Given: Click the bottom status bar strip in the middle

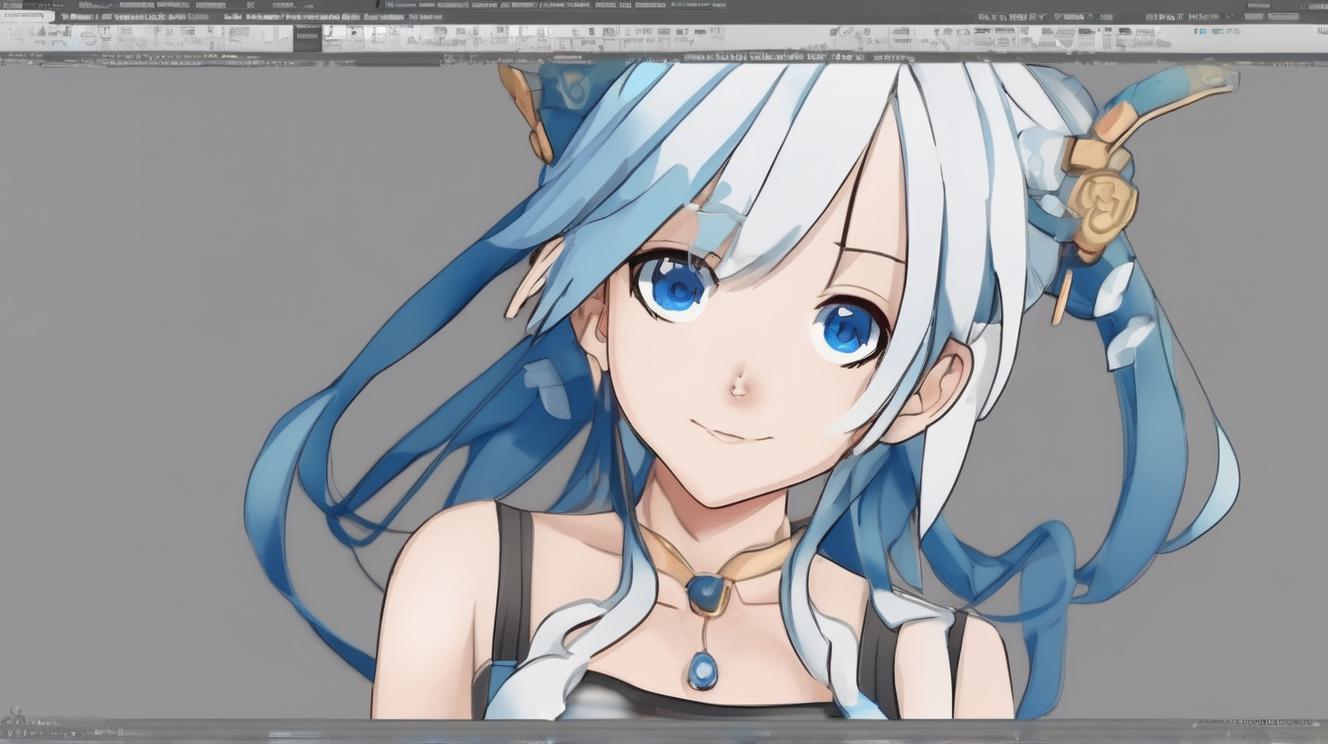Looking at the screenshot, I should 664,728.
